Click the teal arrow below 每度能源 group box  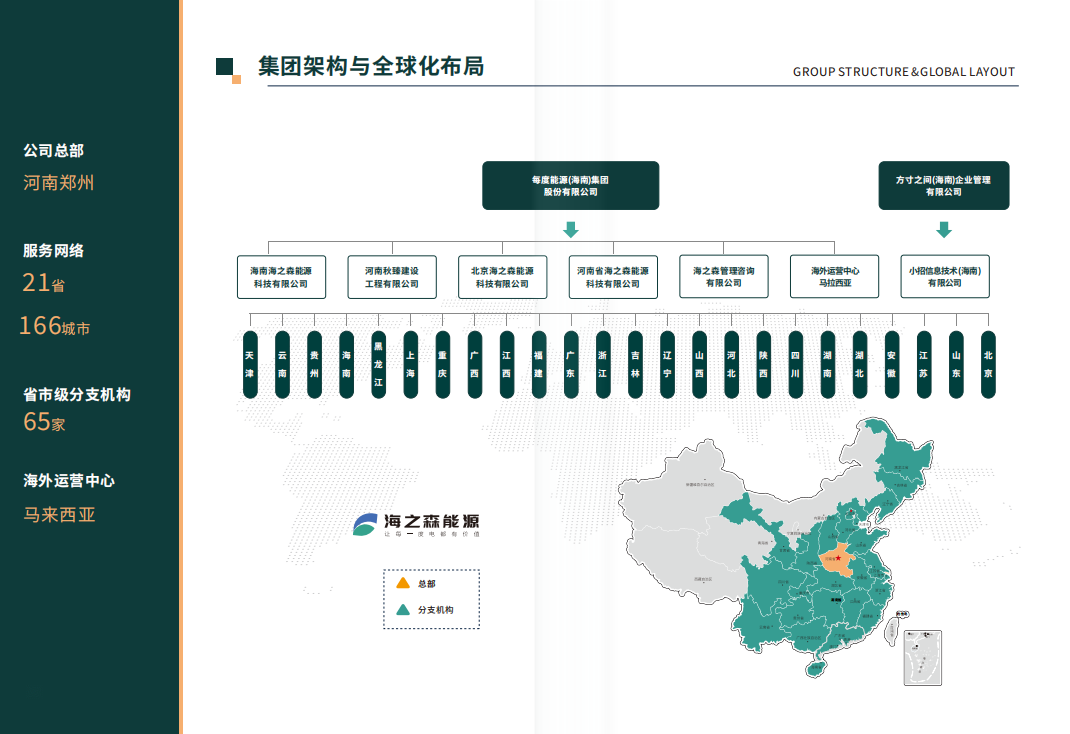point(571,230)
